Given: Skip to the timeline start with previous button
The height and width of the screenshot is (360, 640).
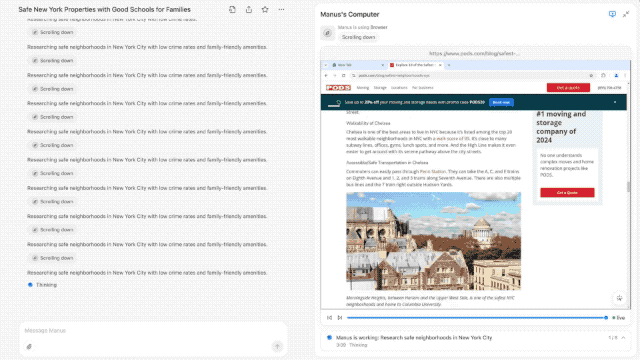Looking at the screenshot, I should tap(329, 318).
